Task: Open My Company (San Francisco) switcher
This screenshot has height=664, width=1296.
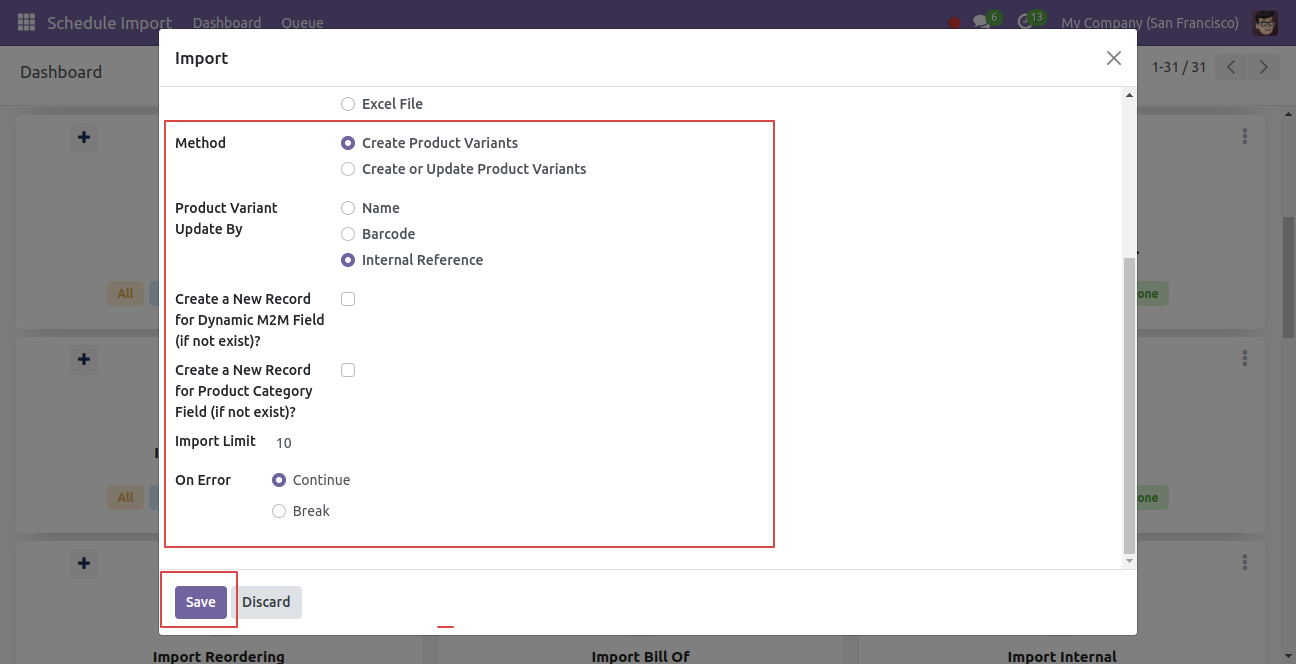Action: point(1150,22)
